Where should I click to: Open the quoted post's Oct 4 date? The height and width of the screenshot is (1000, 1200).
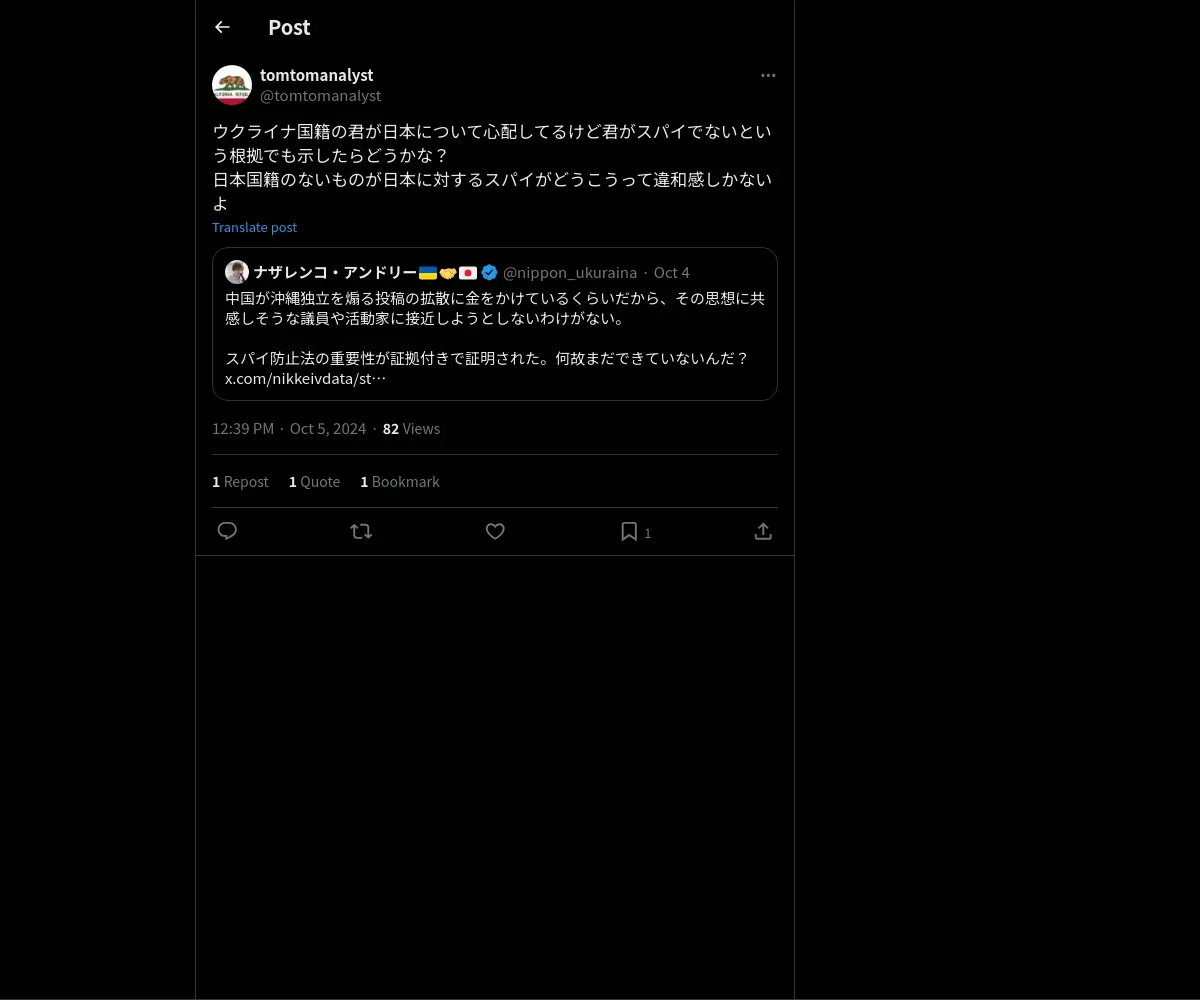(x=672, y=272)
